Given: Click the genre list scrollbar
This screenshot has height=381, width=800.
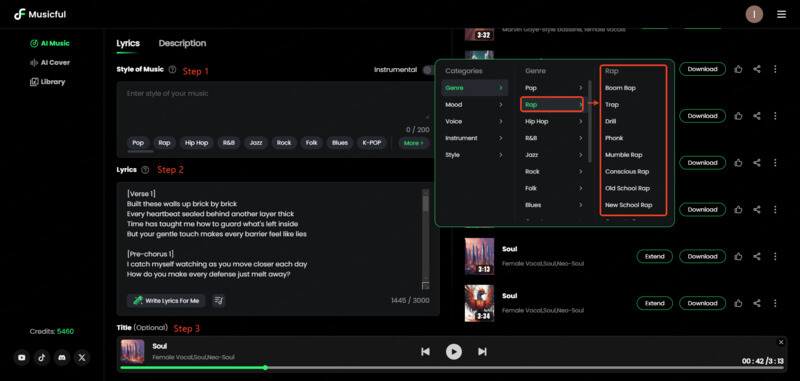Looking at the screenshot, I should click(590, 121).
